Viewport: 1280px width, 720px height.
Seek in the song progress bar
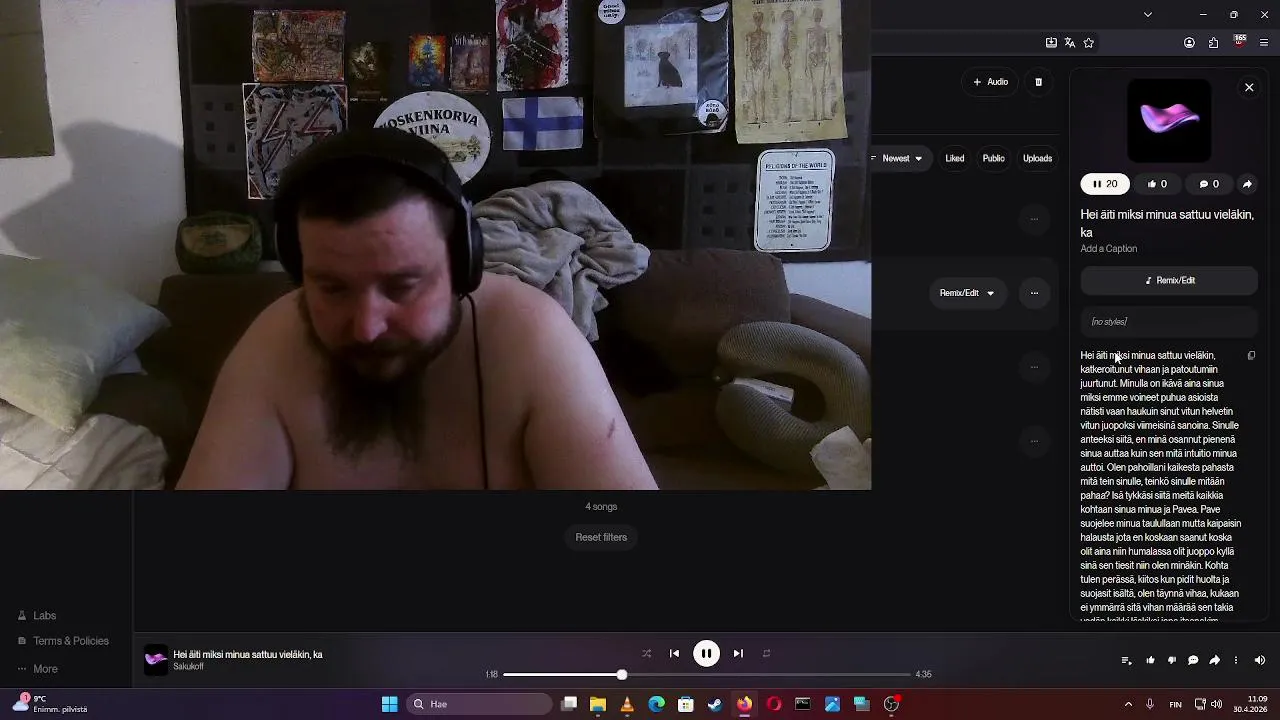707,675
